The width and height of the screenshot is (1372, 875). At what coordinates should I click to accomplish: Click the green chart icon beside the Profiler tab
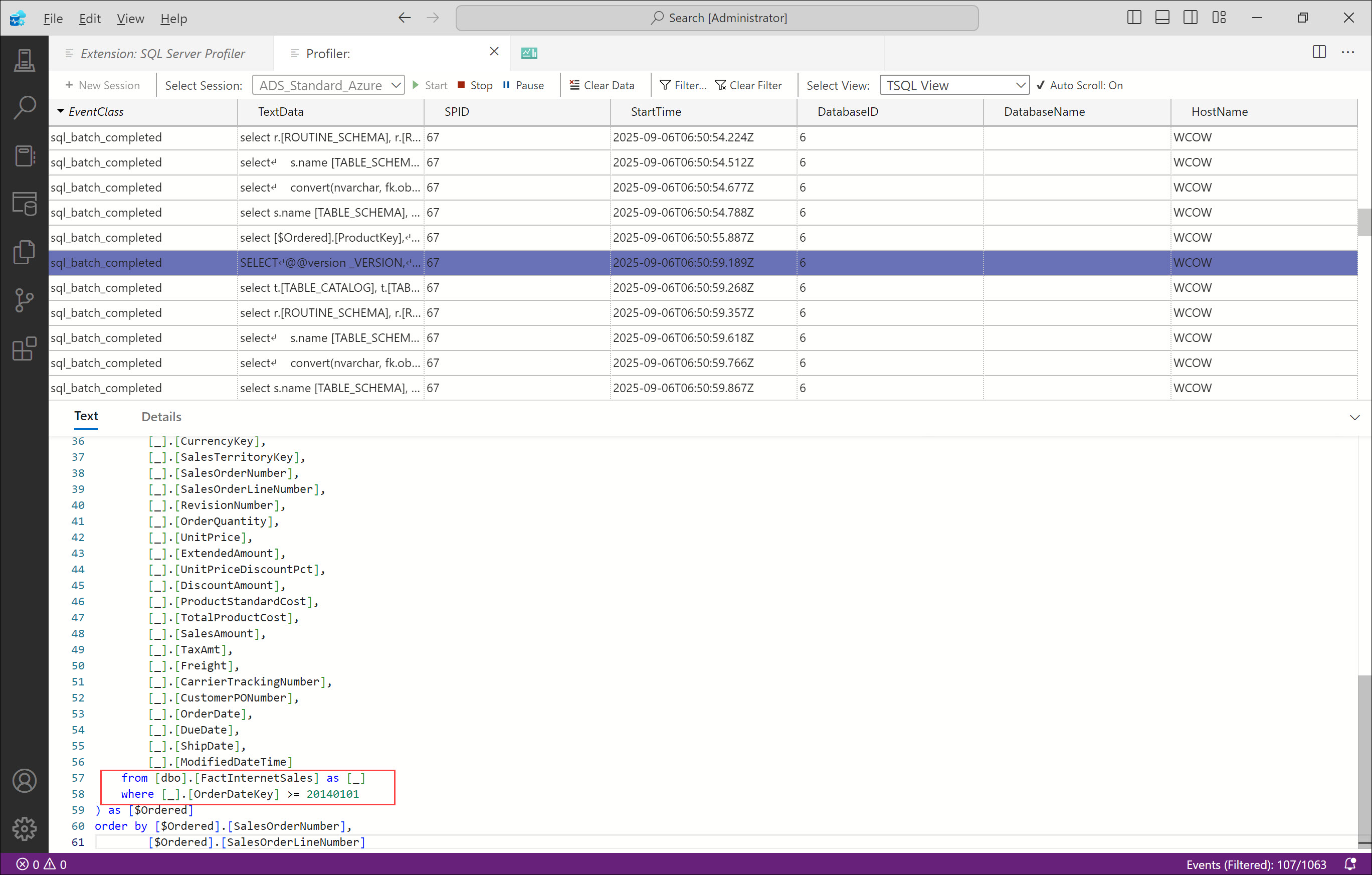pos(529,53)
